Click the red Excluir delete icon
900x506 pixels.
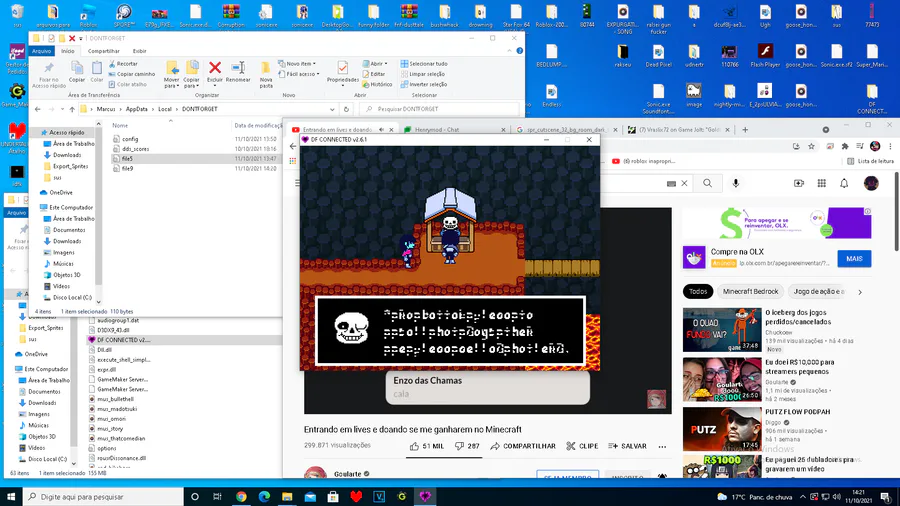[x=215, y=68]
